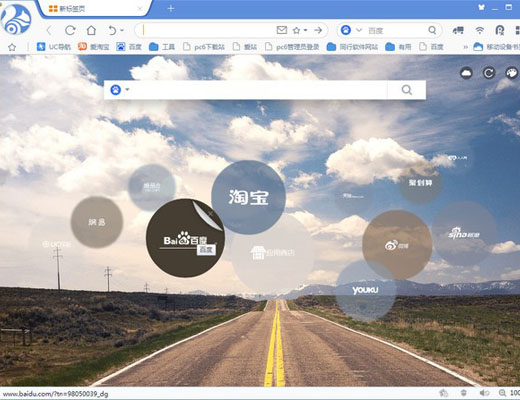Click the skin shirt icon in the title bar
Image resolution: width=520 pixels, height=400 pixels.
481,7
